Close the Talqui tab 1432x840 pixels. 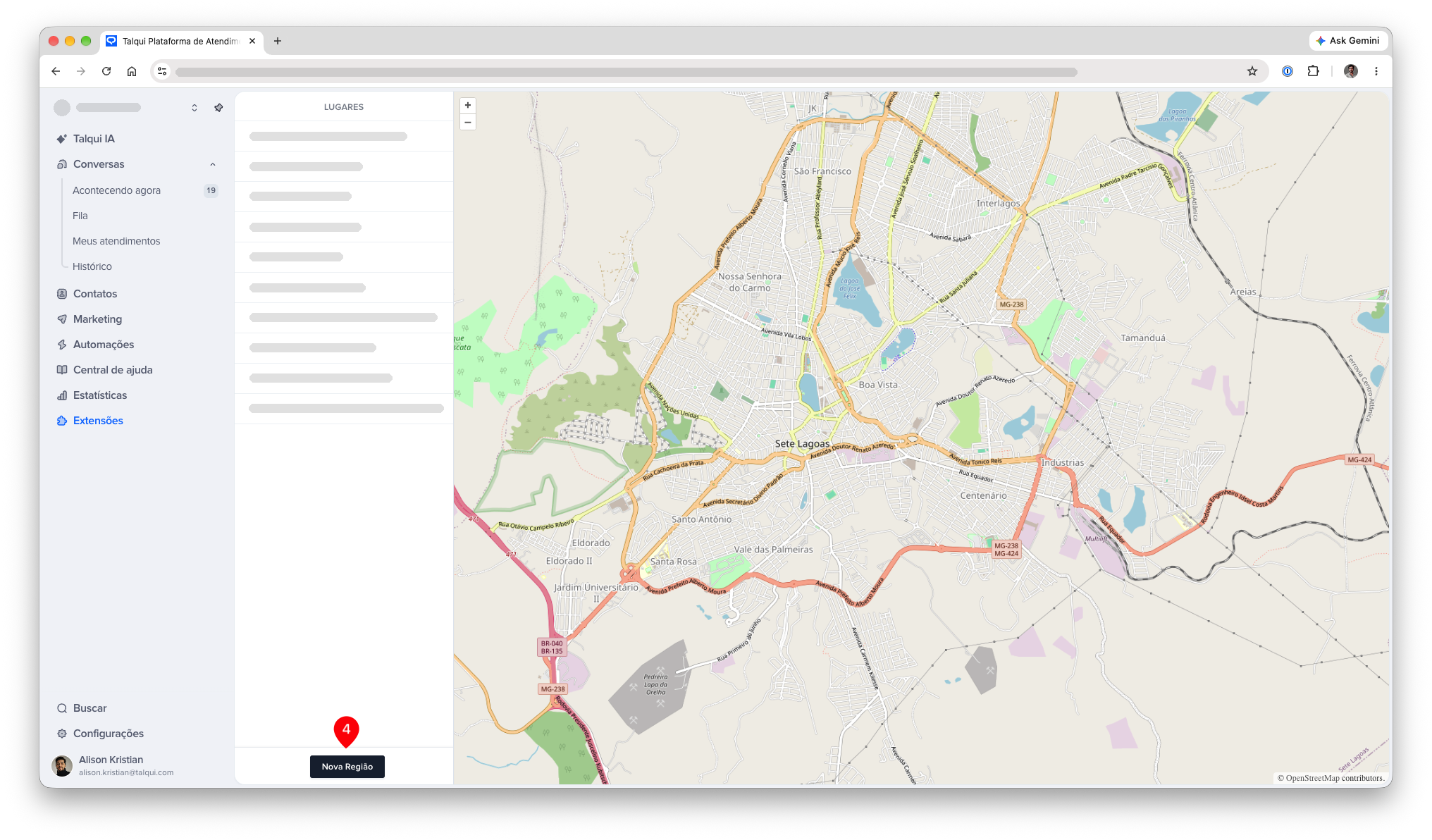252,41
